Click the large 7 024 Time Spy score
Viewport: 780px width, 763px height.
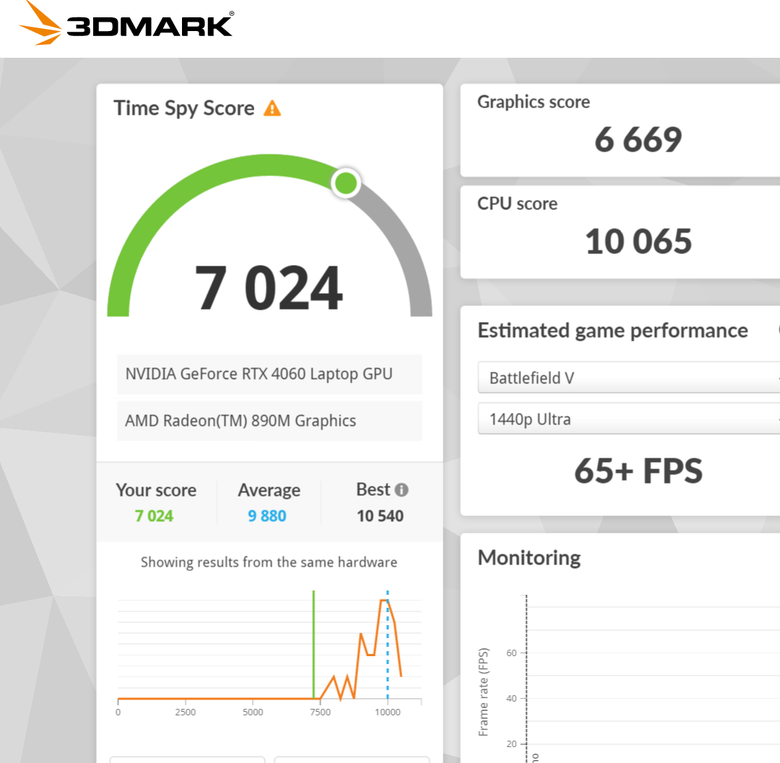tap(269, 287)
